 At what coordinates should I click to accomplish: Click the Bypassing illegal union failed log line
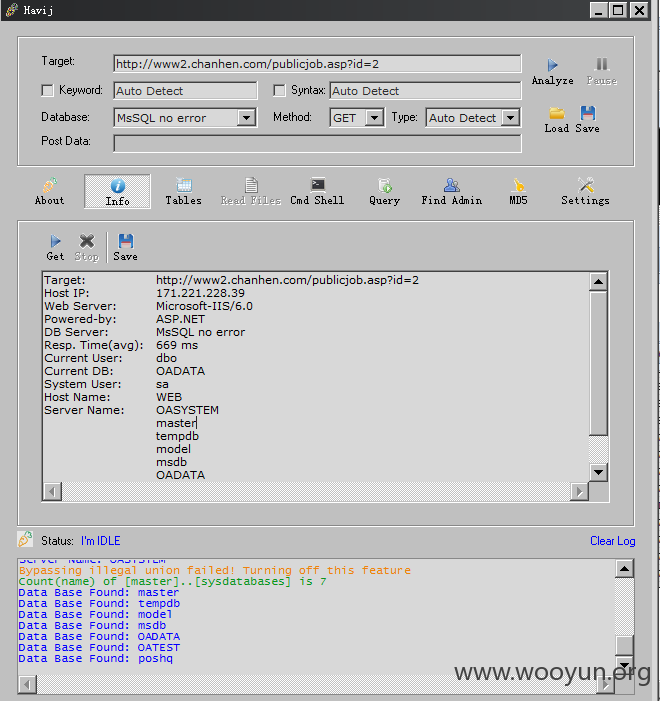tap(215, 570)
